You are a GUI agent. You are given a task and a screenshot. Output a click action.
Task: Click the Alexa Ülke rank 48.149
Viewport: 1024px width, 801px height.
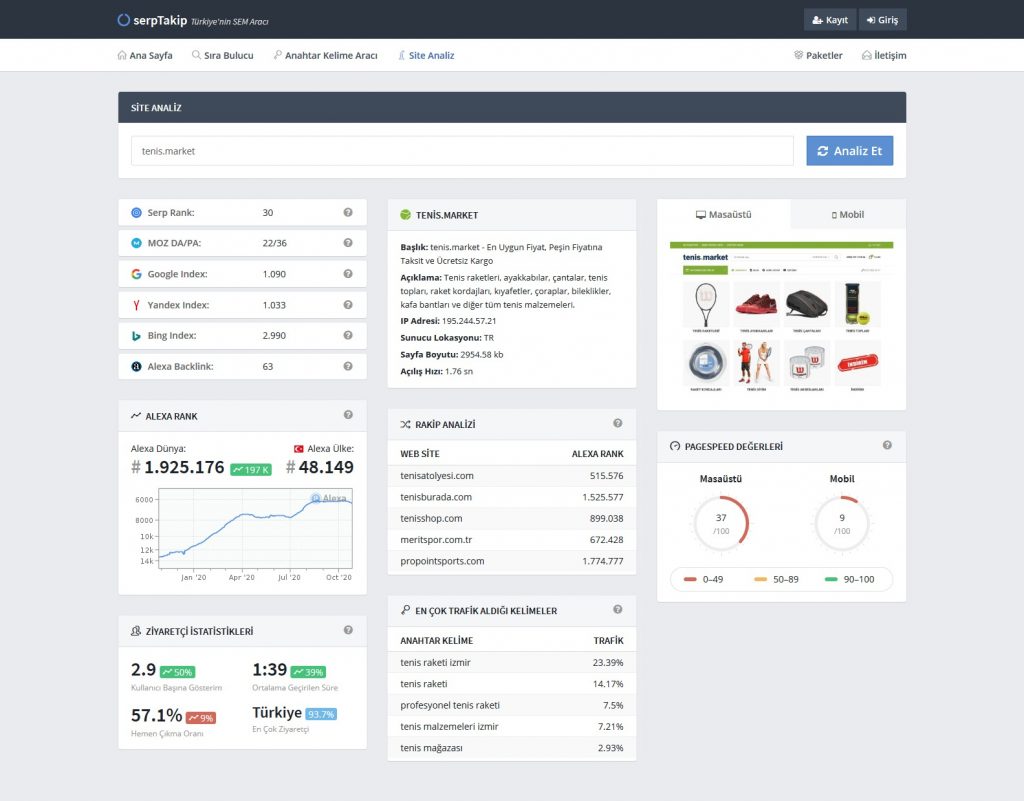click(320, 467)
